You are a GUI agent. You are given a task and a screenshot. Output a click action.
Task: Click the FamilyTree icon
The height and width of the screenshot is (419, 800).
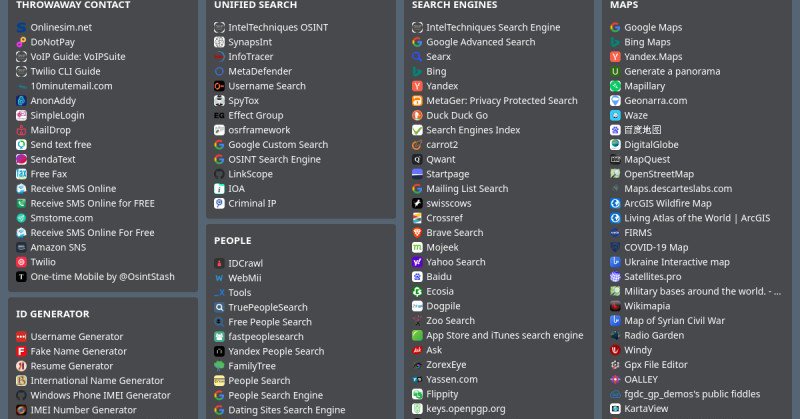(x=219, y=366)
